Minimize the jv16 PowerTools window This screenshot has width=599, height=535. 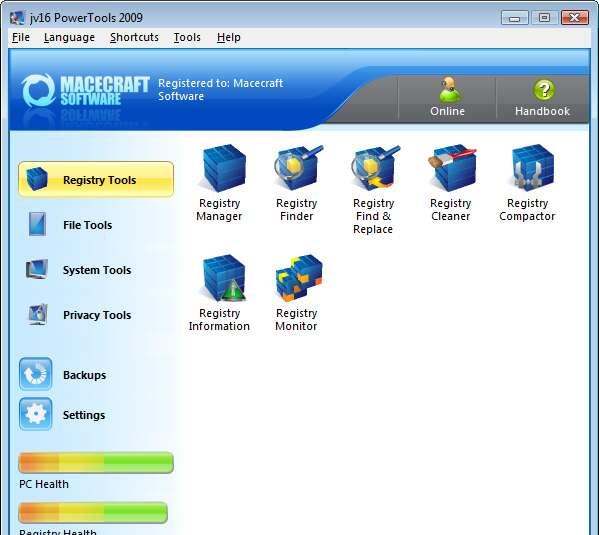tap(515, 18)
